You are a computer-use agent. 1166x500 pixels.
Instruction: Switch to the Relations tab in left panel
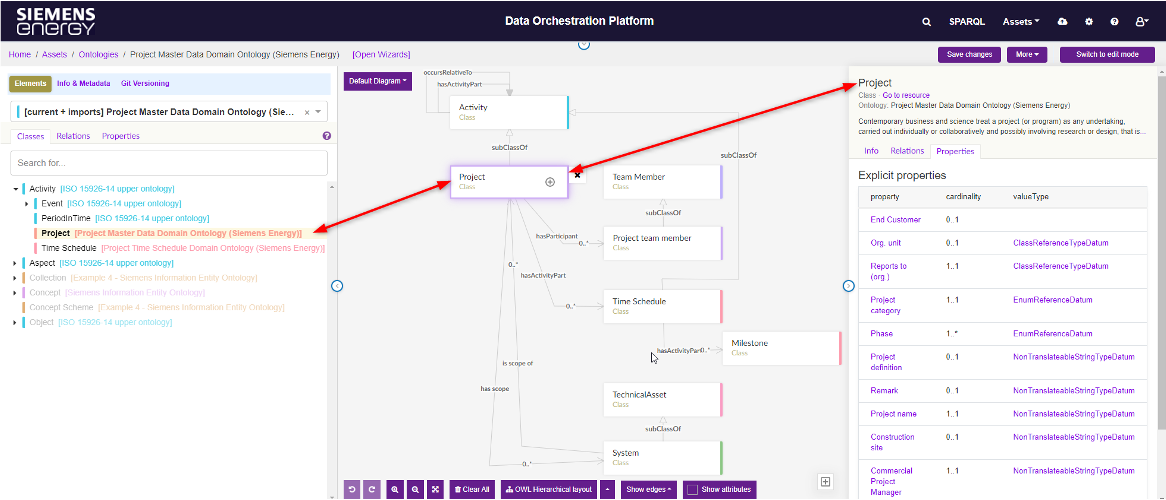tap(73, 136)
